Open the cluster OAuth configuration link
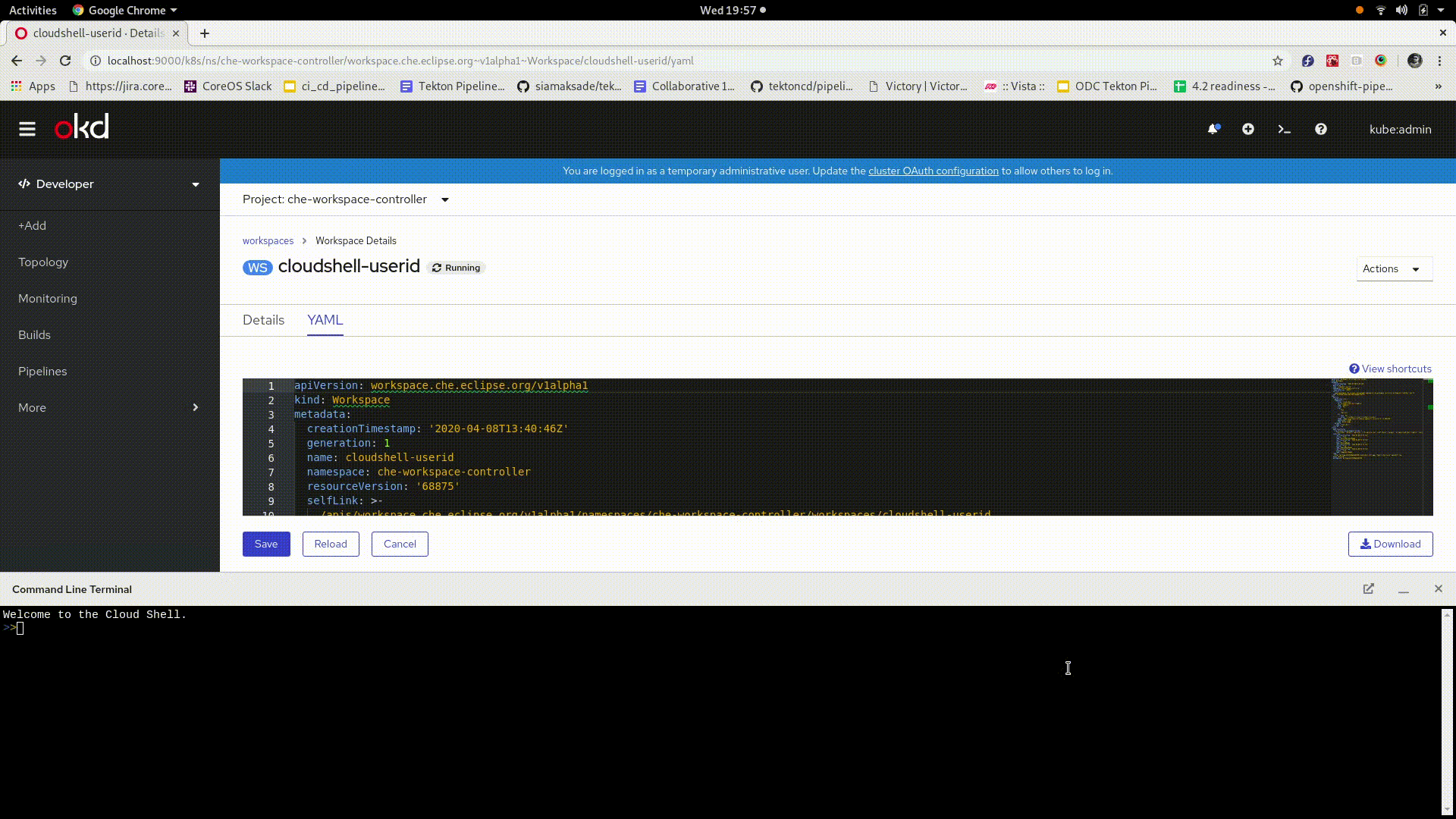 (x=933, y=171)
